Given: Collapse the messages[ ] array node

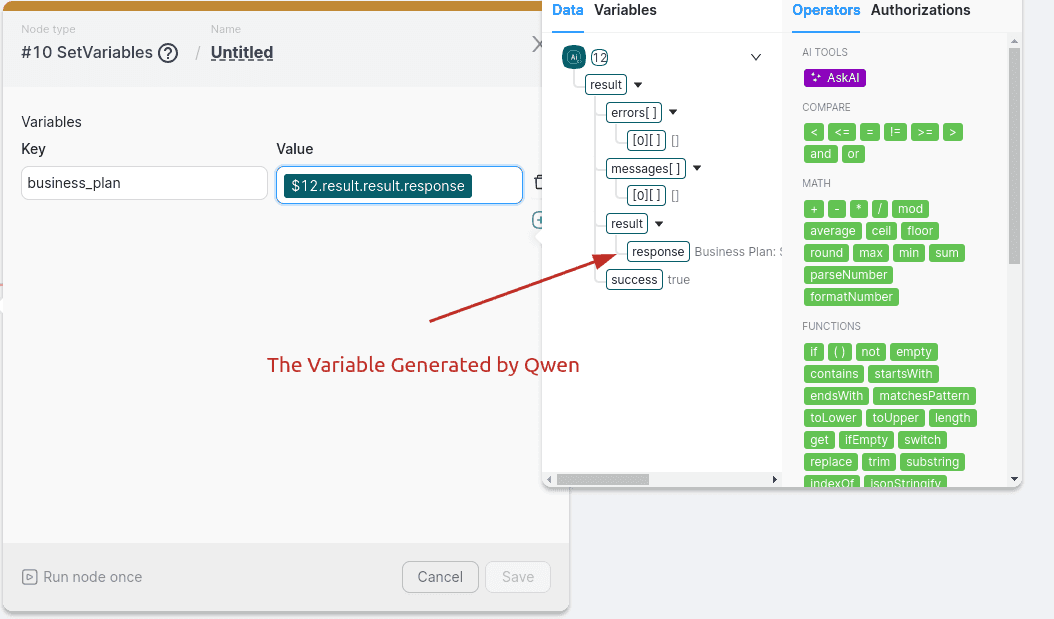Looking at the screenshot, I should coord(697,168).
